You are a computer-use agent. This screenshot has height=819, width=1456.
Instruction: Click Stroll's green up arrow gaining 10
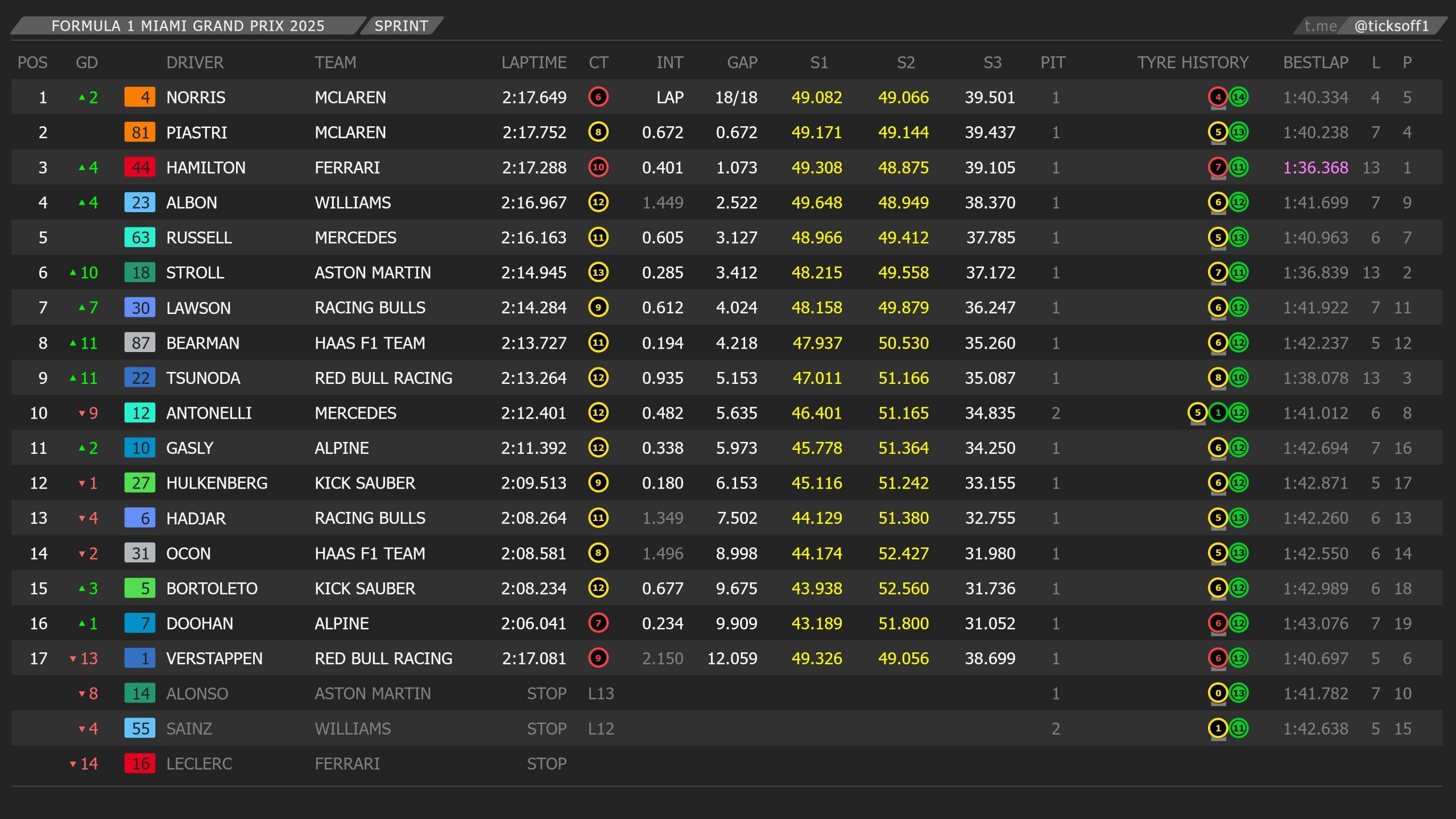[x=73, y=272]
